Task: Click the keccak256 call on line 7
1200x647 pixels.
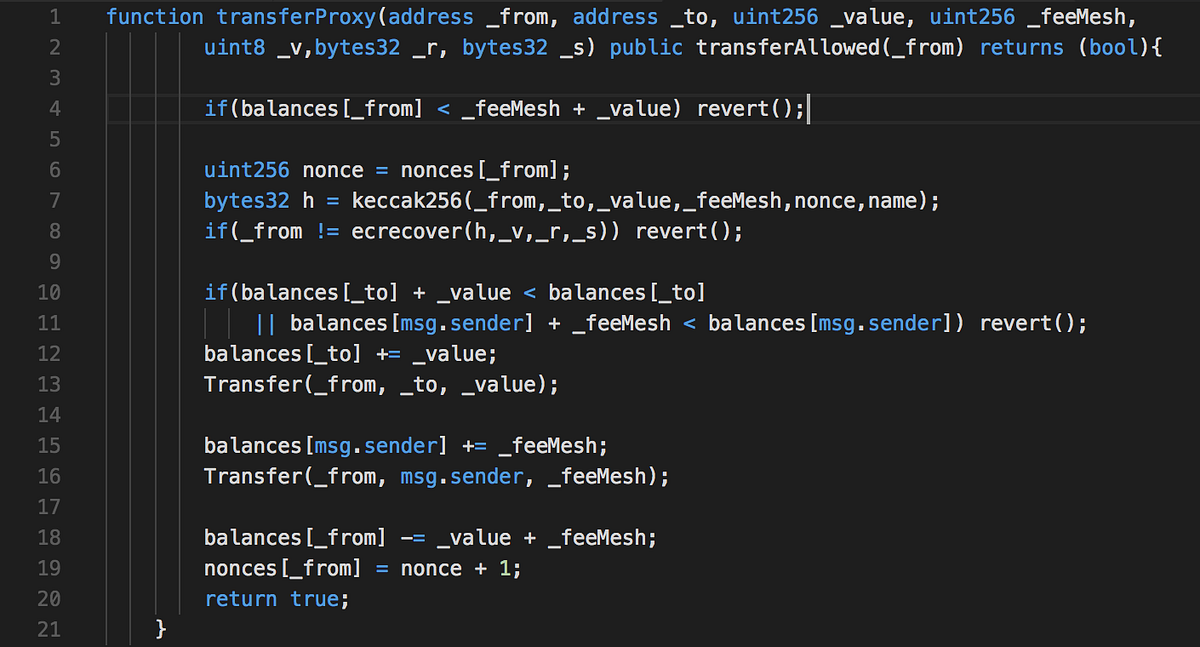Action: coord(646,201)
